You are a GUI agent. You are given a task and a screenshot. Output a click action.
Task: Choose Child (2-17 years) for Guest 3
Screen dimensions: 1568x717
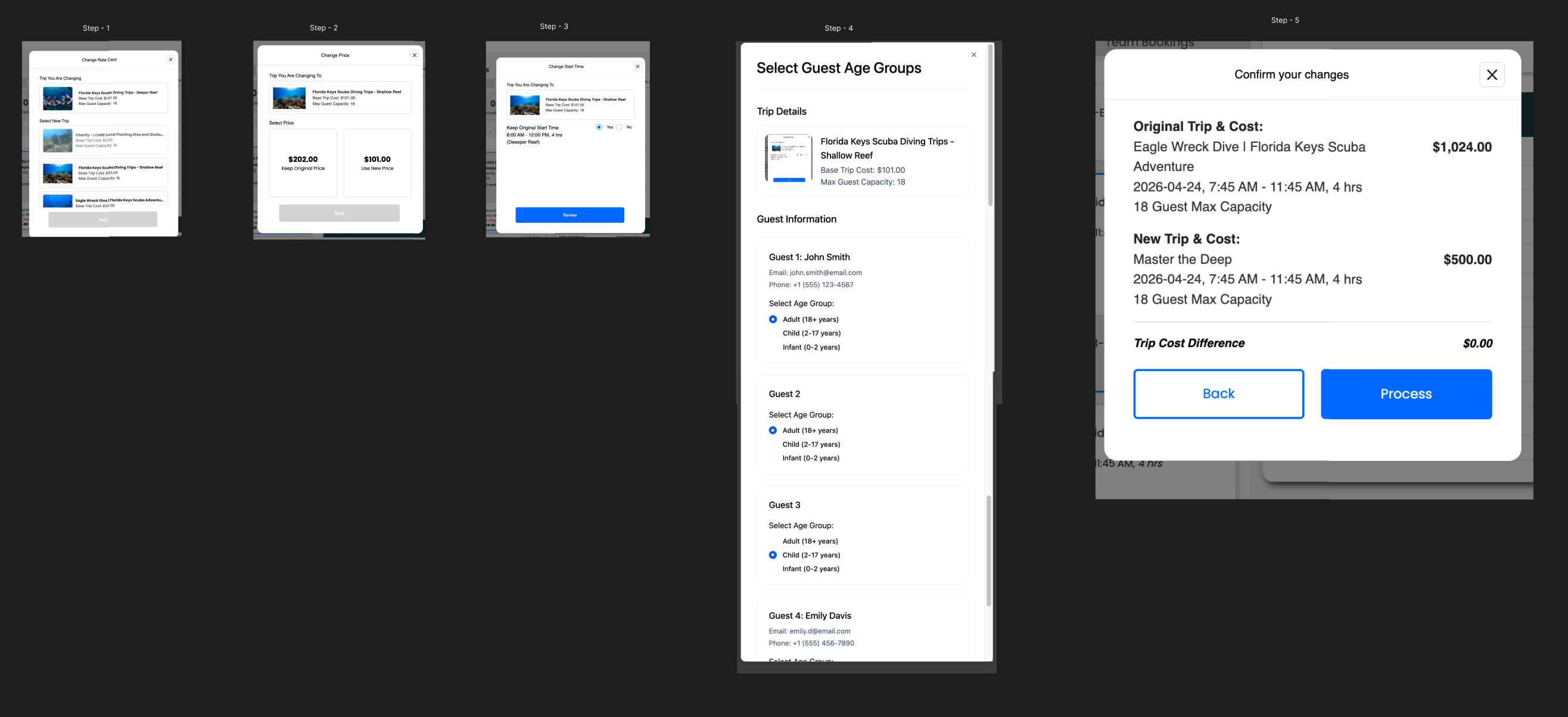click(x=773, y=555)
